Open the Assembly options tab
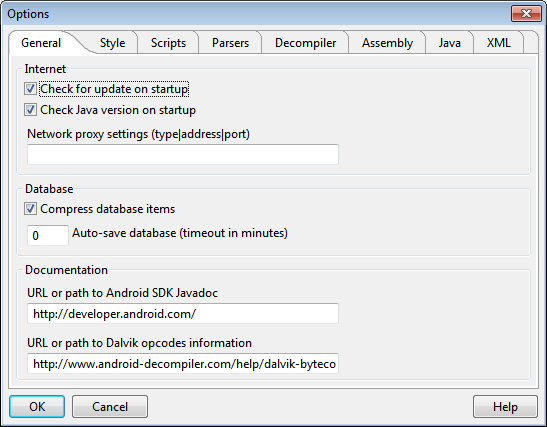547x427 pixels. point(387,43)
